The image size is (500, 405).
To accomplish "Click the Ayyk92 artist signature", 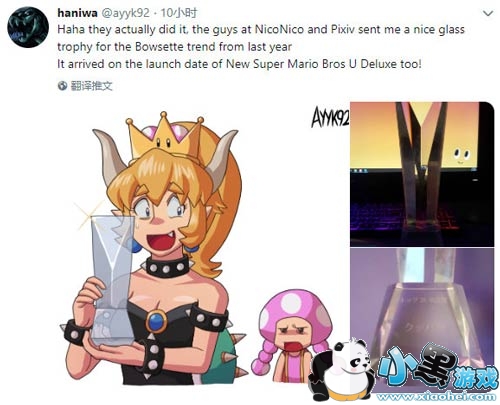I will (x=330, y=117).
